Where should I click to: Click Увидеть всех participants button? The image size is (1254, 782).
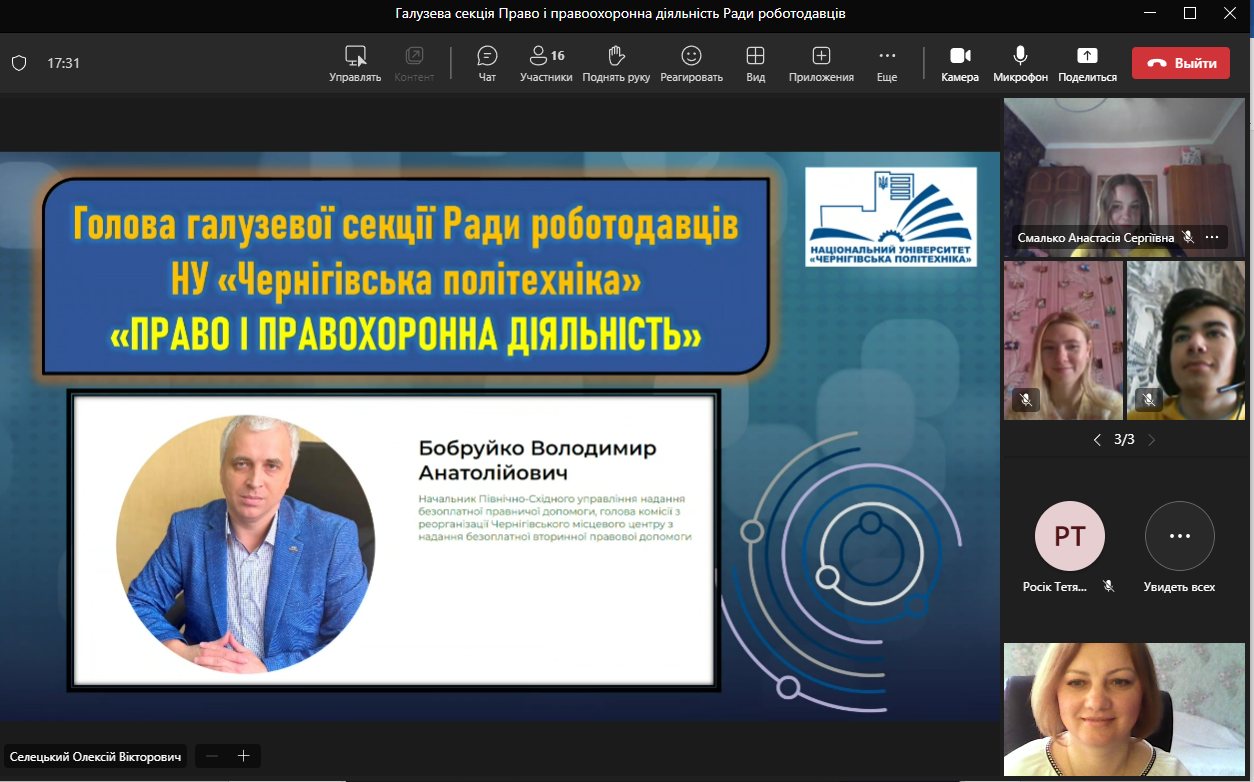click(x=1179, y=536)
